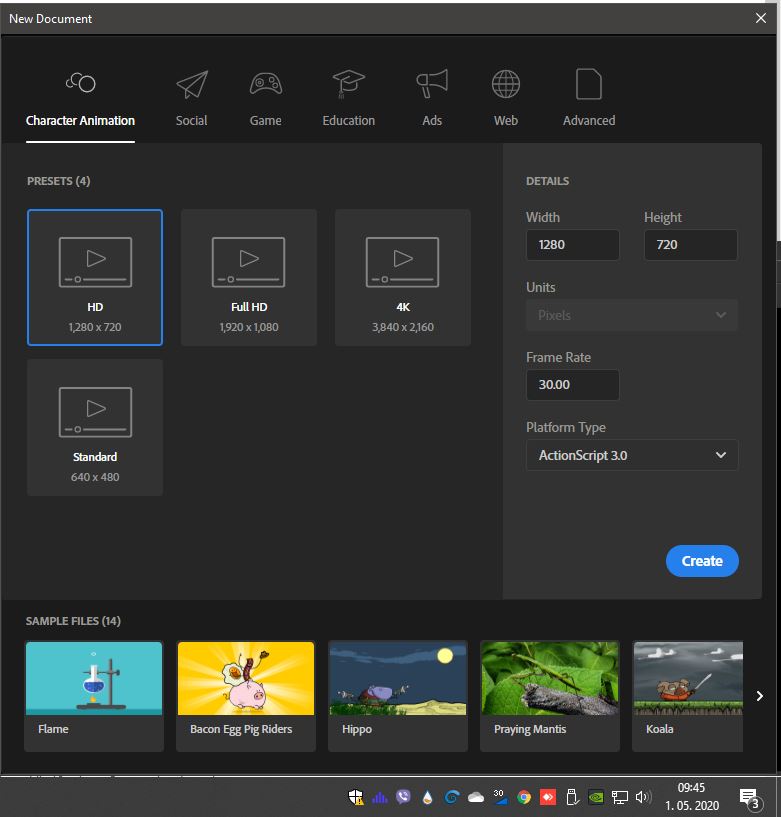781x817 pixels.
Task: Click the Create button
Action: (x=702, y=561)
